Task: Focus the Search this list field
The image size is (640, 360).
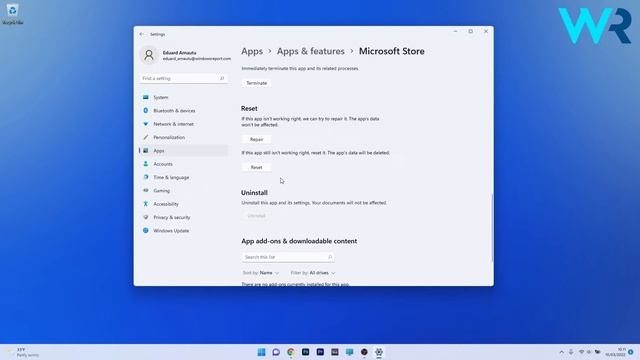Action: pos(288,257)
